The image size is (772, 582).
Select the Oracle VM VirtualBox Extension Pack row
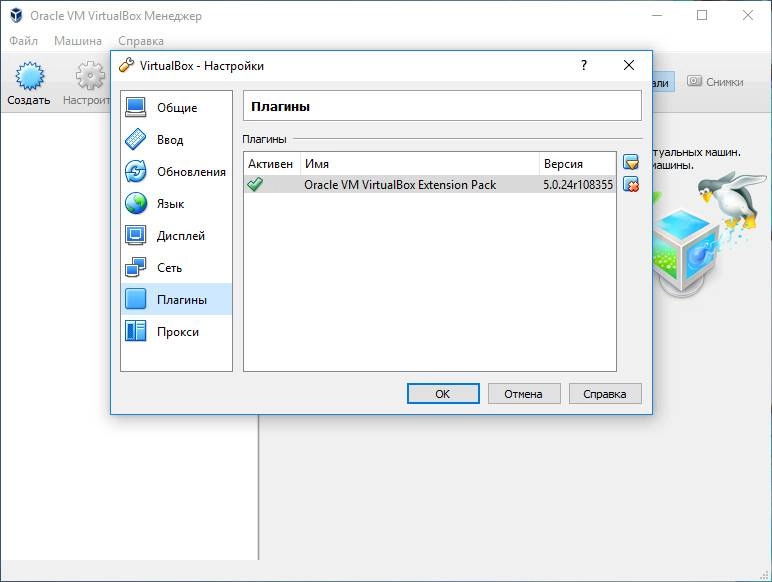pyautogui.click(x=429, y=185)
